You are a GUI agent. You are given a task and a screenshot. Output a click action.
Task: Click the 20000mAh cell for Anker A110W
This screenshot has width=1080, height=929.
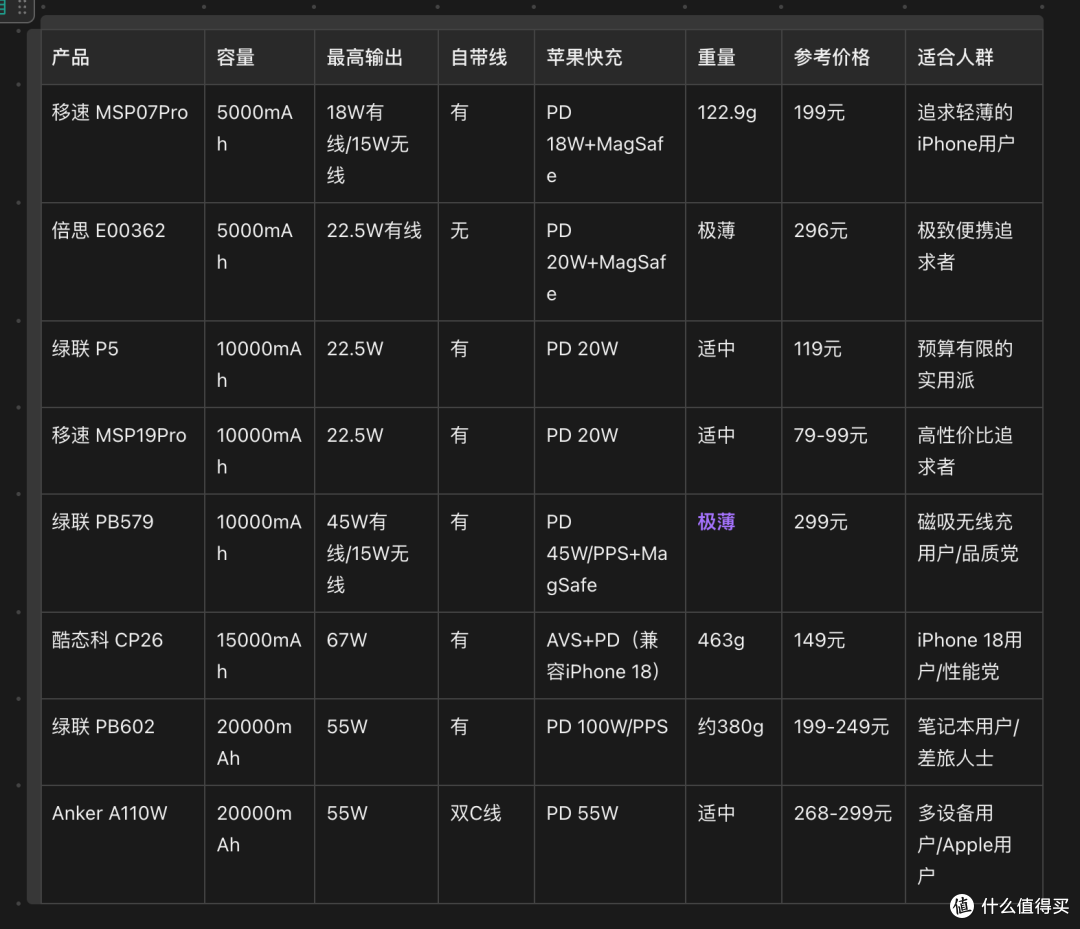(260, 845)
